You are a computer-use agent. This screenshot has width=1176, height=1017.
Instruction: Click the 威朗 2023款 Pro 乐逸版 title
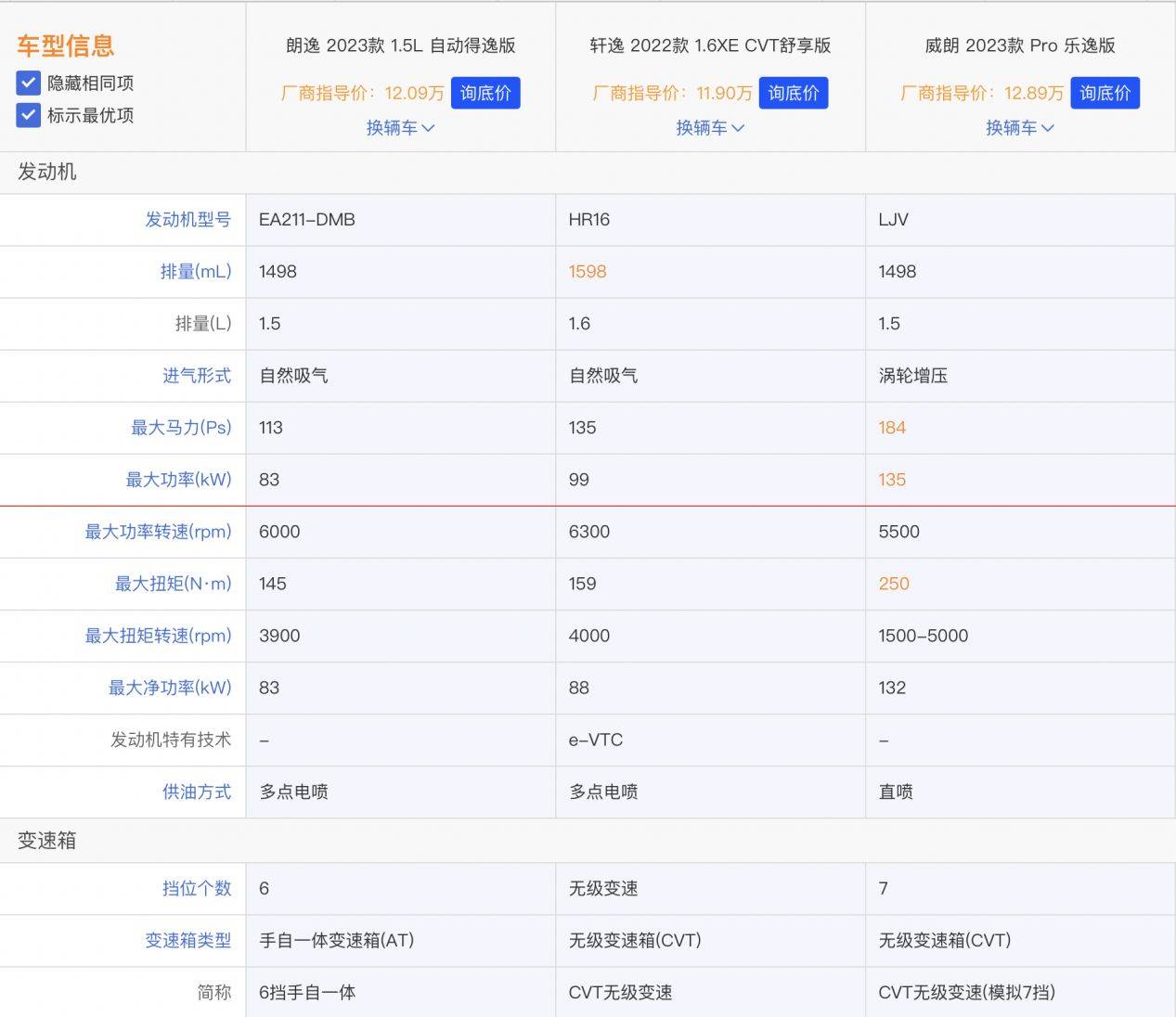pyautogui.click(x=1019, y=45)
